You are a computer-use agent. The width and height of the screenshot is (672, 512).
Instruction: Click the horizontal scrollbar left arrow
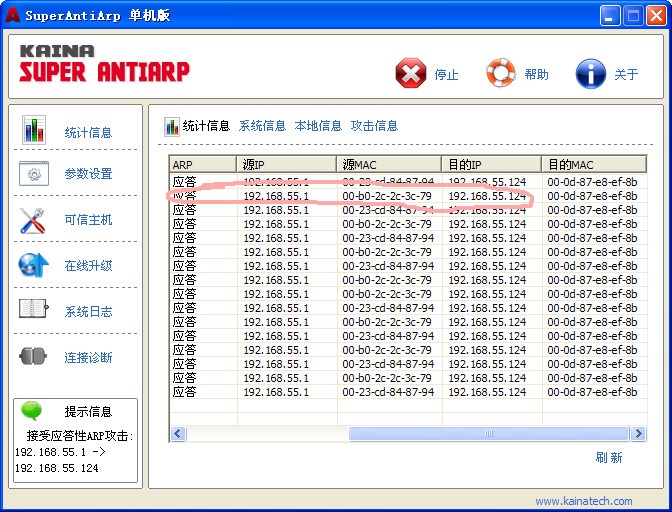click(178, 434)
